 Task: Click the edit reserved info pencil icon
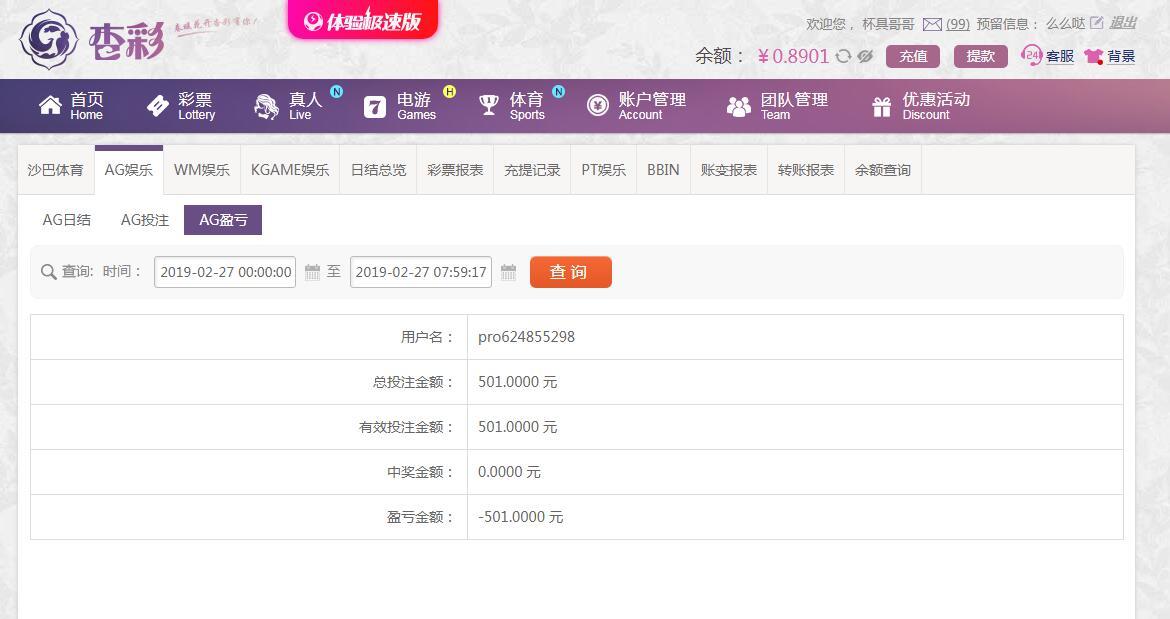(1096, 23)
